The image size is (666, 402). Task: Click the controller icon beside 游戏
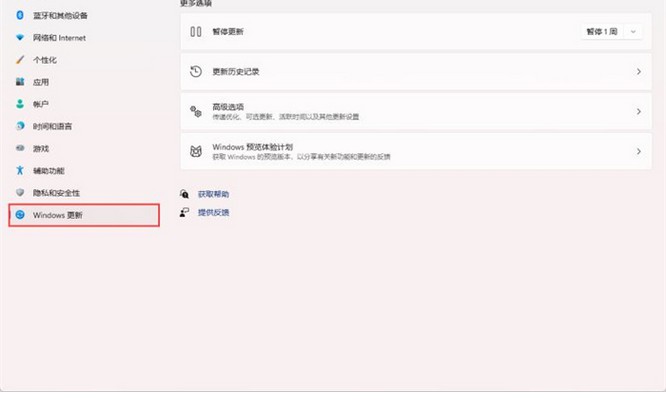[19, 148]
